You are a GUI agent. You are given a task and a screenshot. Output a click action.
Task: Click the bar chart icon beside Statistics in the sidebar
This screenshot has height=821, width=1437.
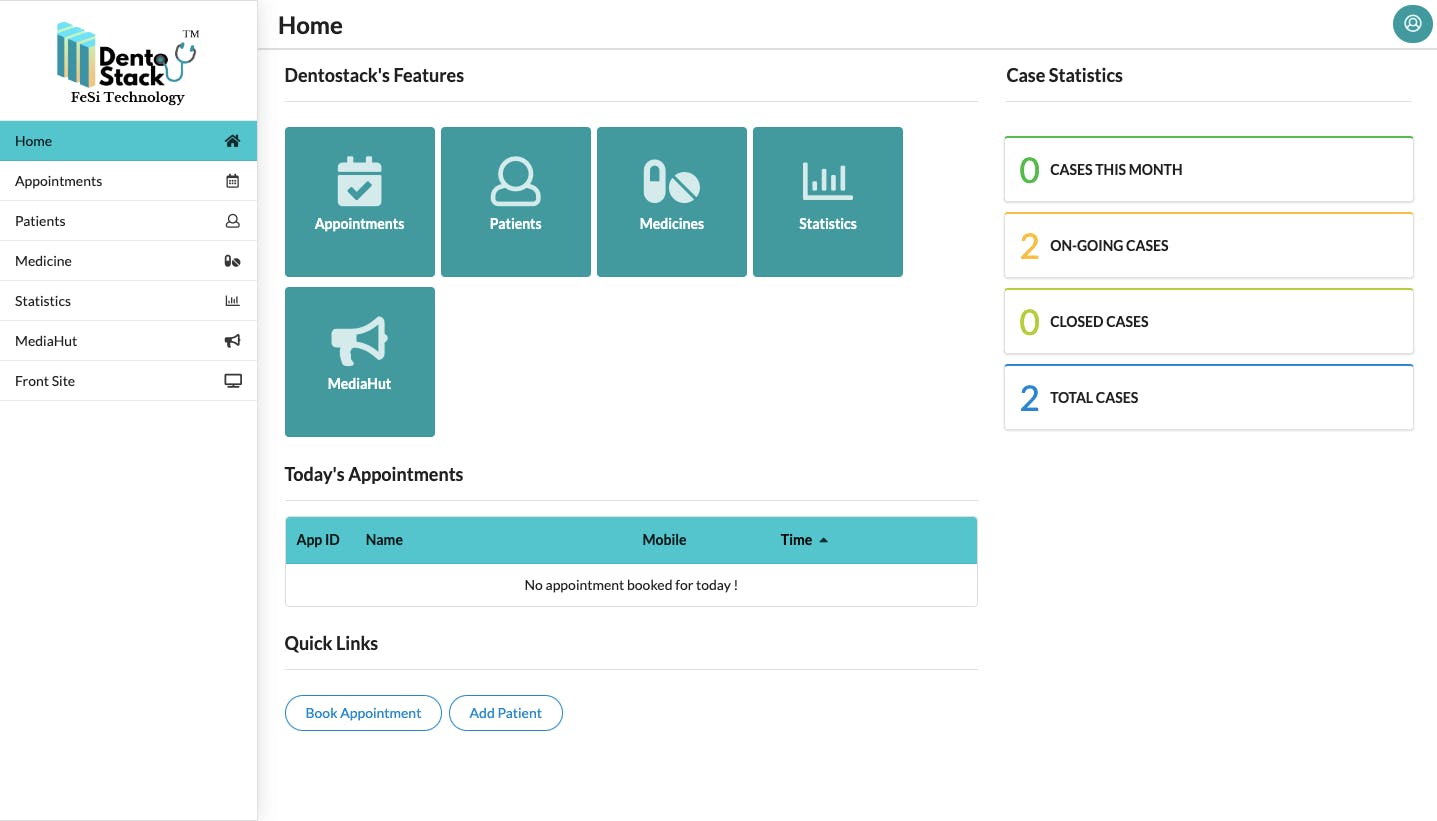(x=232, y=301)
